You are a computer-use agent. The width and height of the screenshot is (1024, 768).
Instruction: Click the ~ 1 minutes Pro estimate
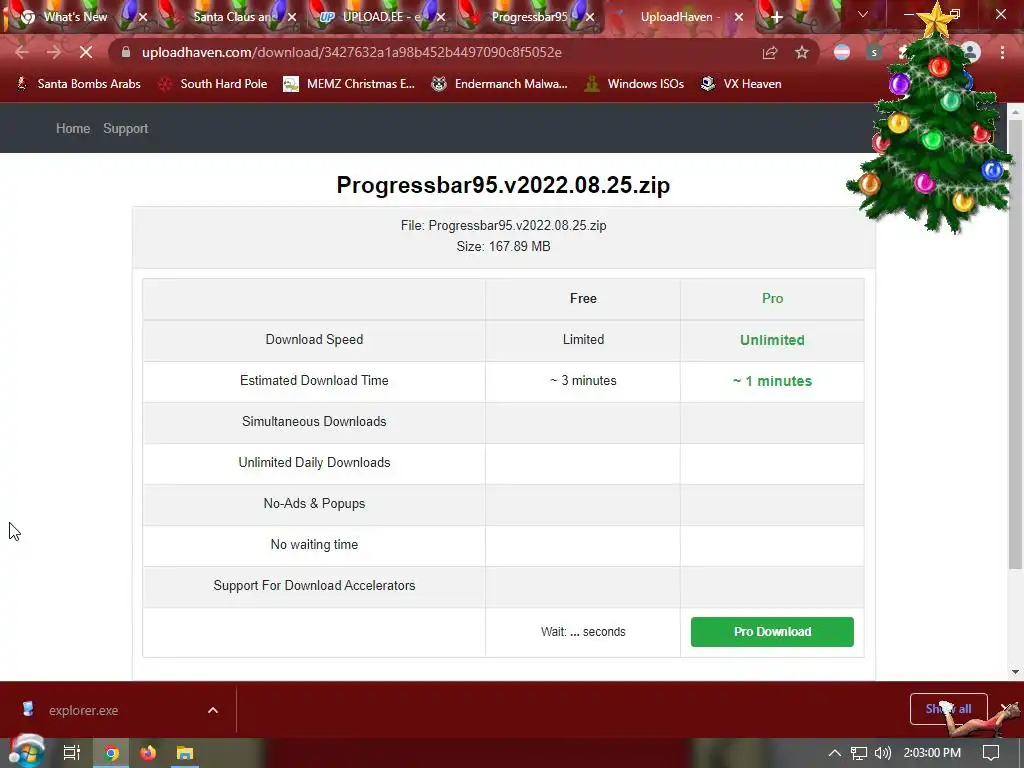772,381
